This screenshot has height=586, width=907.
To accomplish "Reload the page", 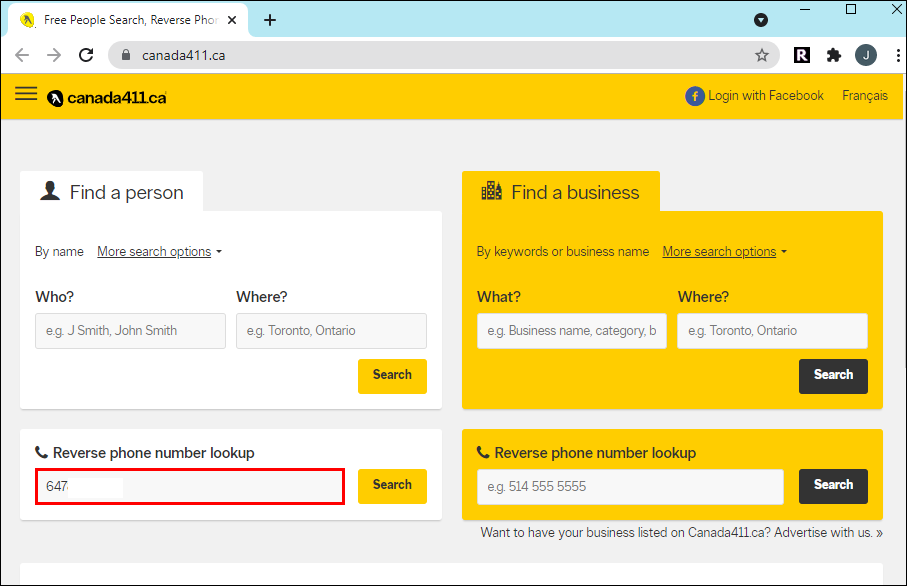I will (86, 55).
